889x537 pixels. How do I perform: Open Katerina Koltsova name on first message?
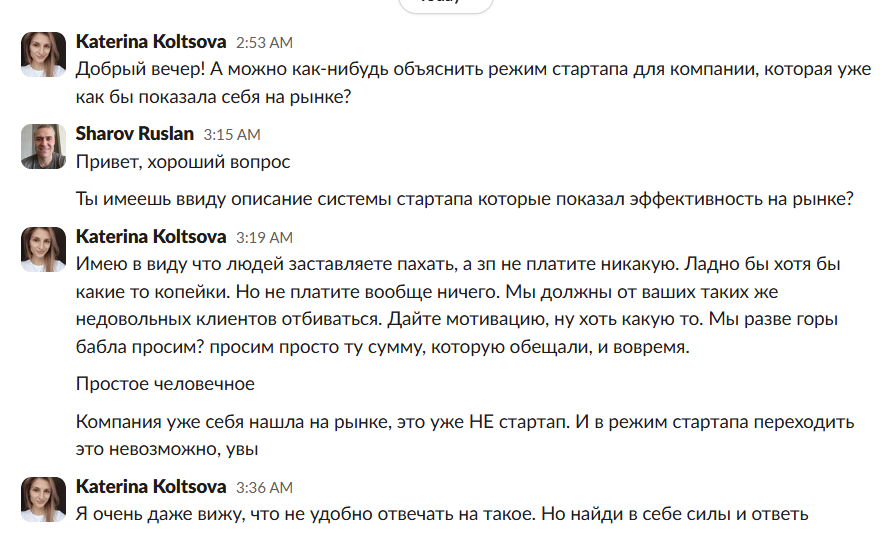151,42
